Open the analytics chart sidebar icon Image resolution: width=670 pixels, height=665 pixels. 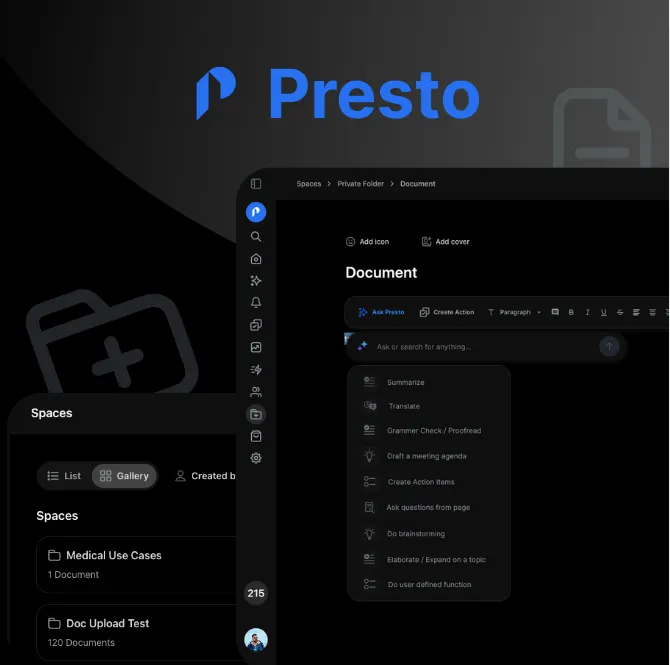256,347
